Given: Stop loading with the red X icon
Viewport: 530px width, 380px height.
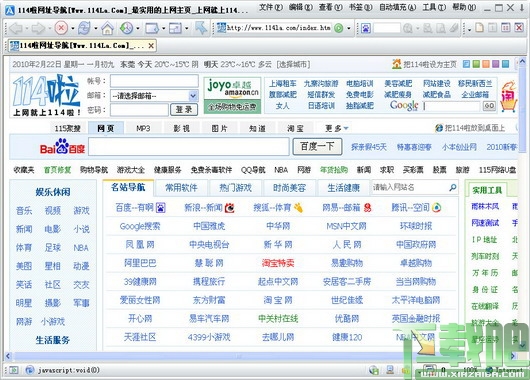Looking at the screenshot, I should click(x=61, y=28).
